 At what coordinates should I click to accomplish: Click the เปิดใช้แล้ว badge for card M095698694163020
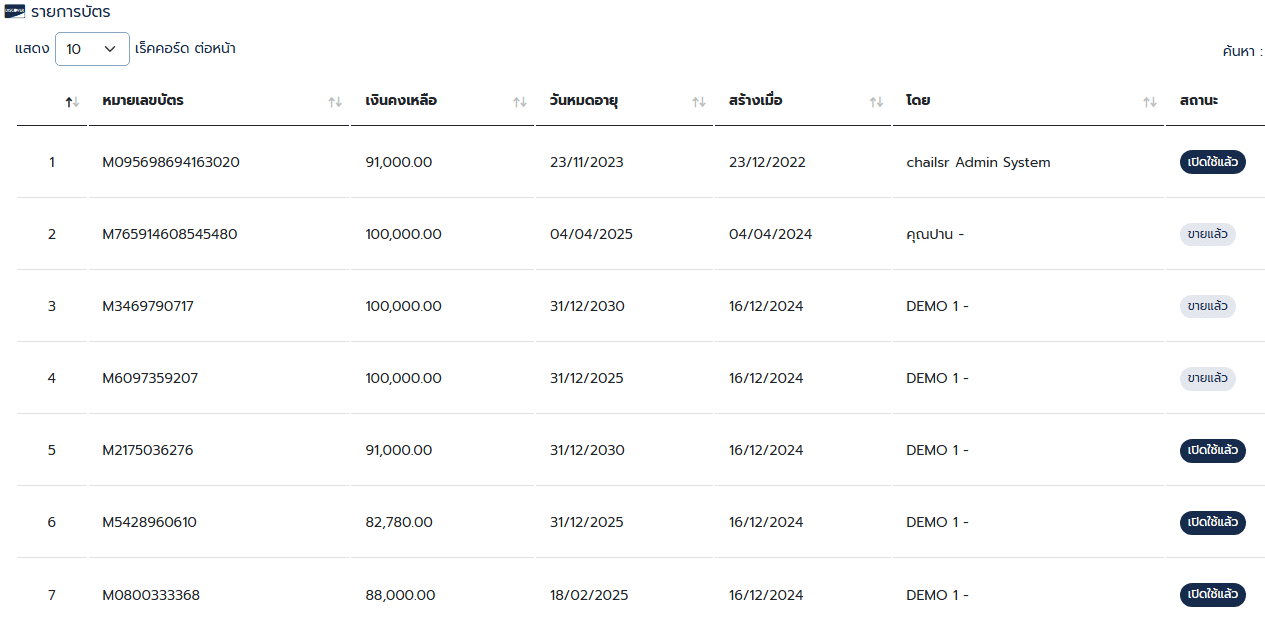[x=1213, y=162]
